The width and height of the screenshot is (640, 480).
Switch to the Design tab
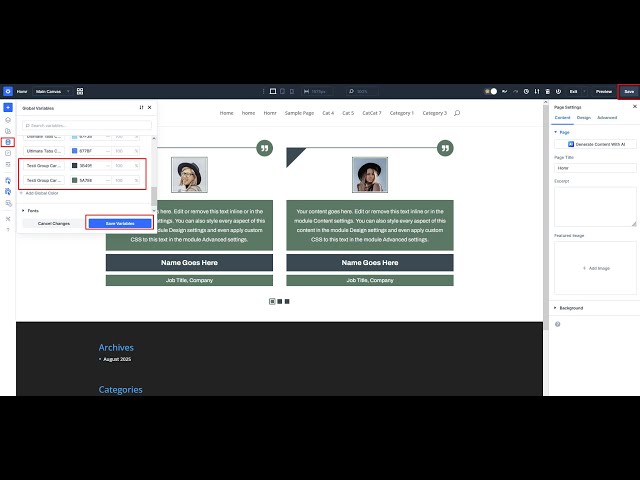coord(584,118)
